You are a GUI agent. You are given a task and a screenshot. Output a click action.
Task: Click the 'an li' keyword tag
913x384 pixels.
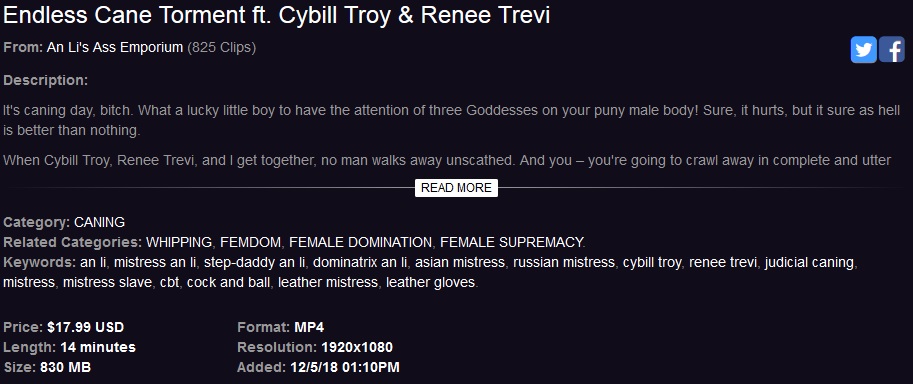93,263
